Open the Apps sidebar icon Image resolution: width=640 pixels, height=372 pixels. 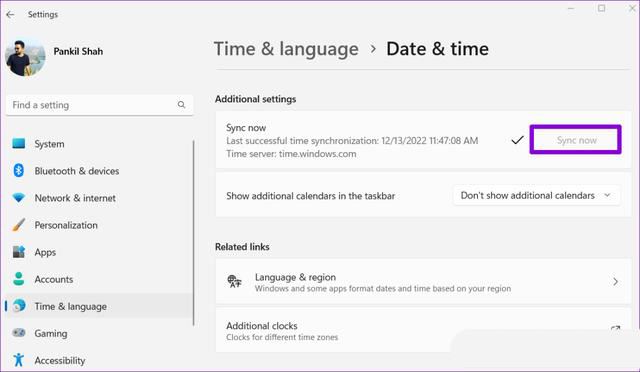[x=19, y=252]
